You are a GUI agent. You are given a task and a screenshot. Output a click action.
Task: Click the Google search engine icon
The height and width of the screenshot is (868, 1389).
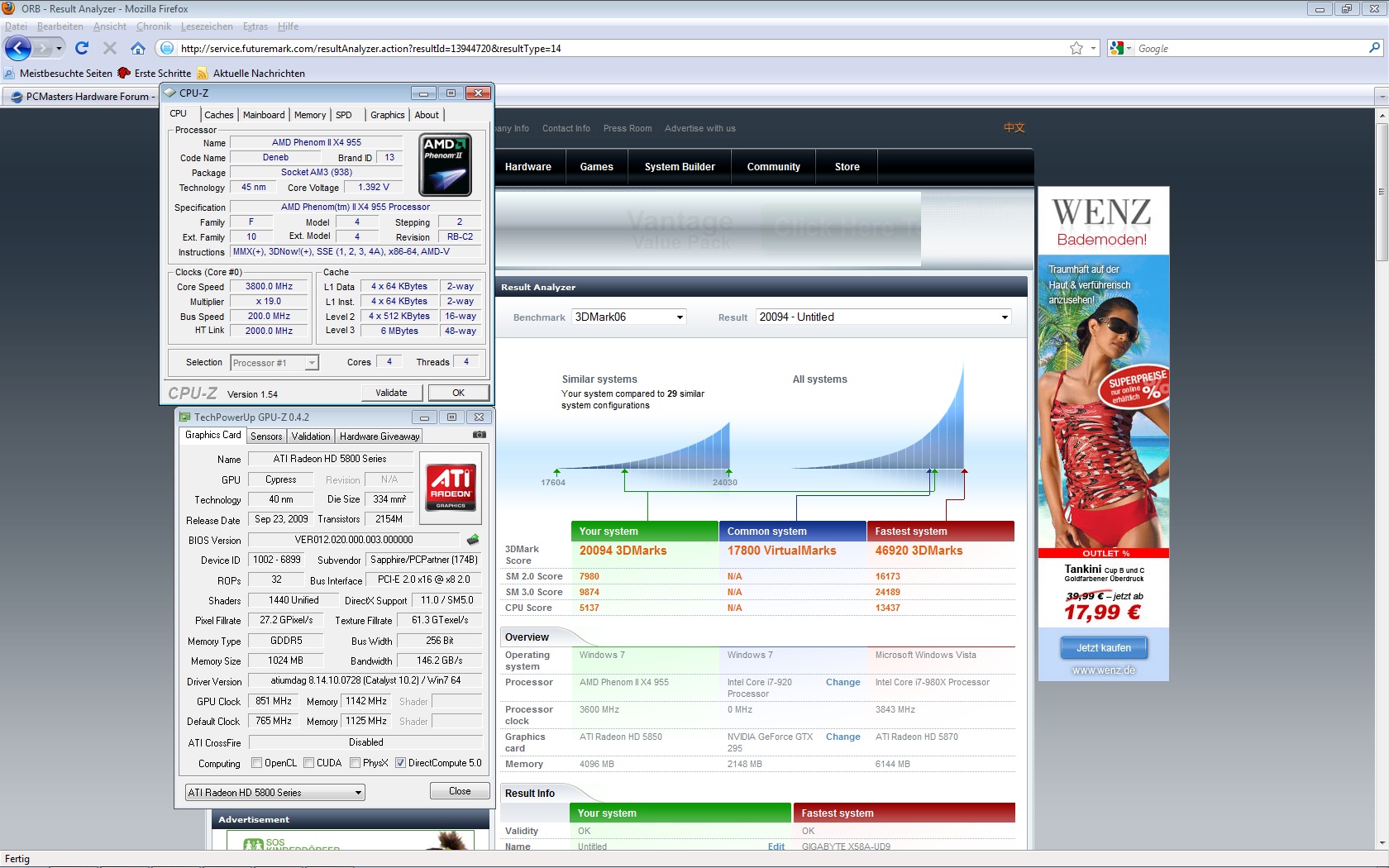click(x=1116, y=48)
